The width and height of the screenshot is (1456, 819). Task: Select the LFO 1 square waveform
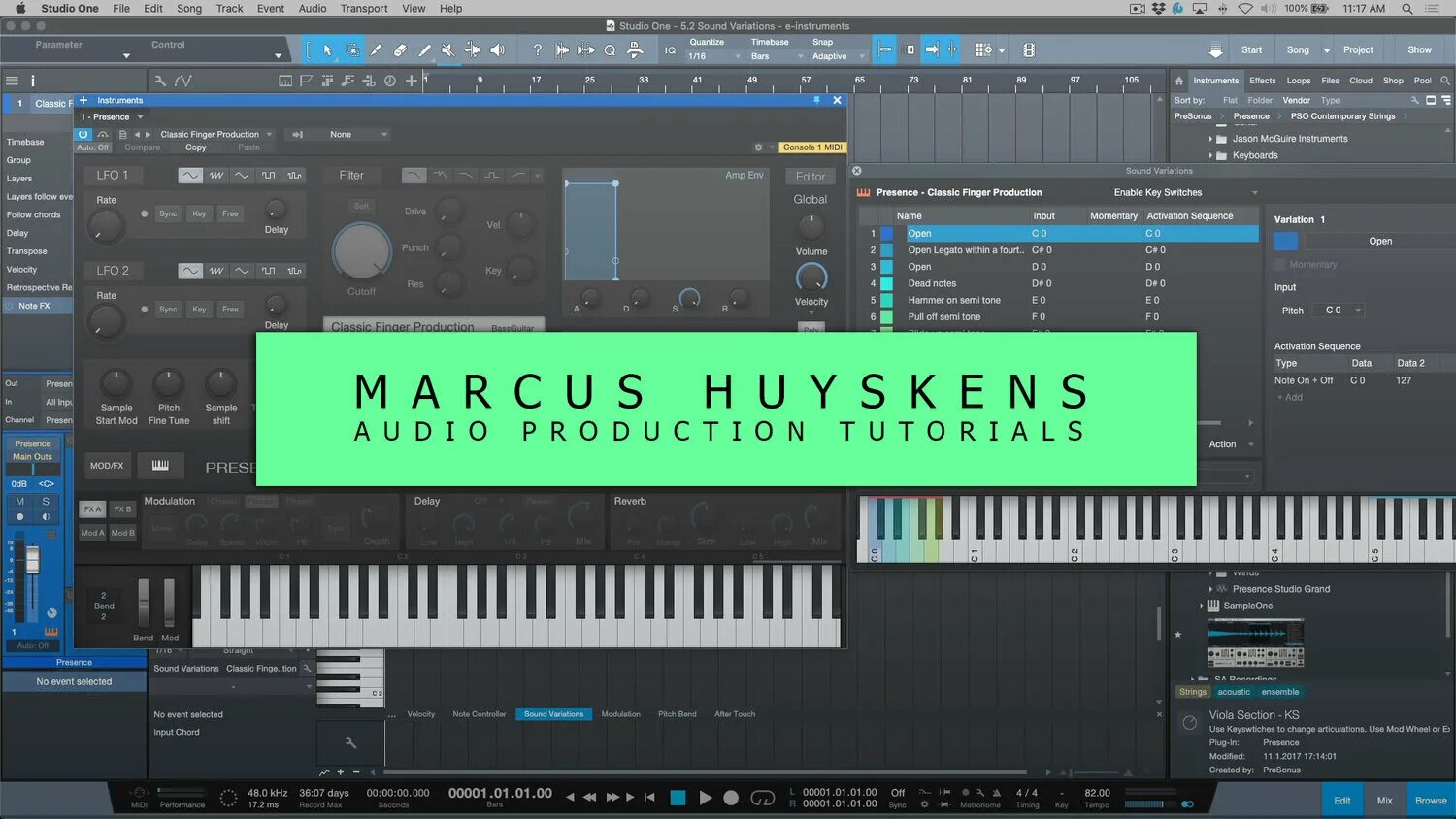click(268, 175)
